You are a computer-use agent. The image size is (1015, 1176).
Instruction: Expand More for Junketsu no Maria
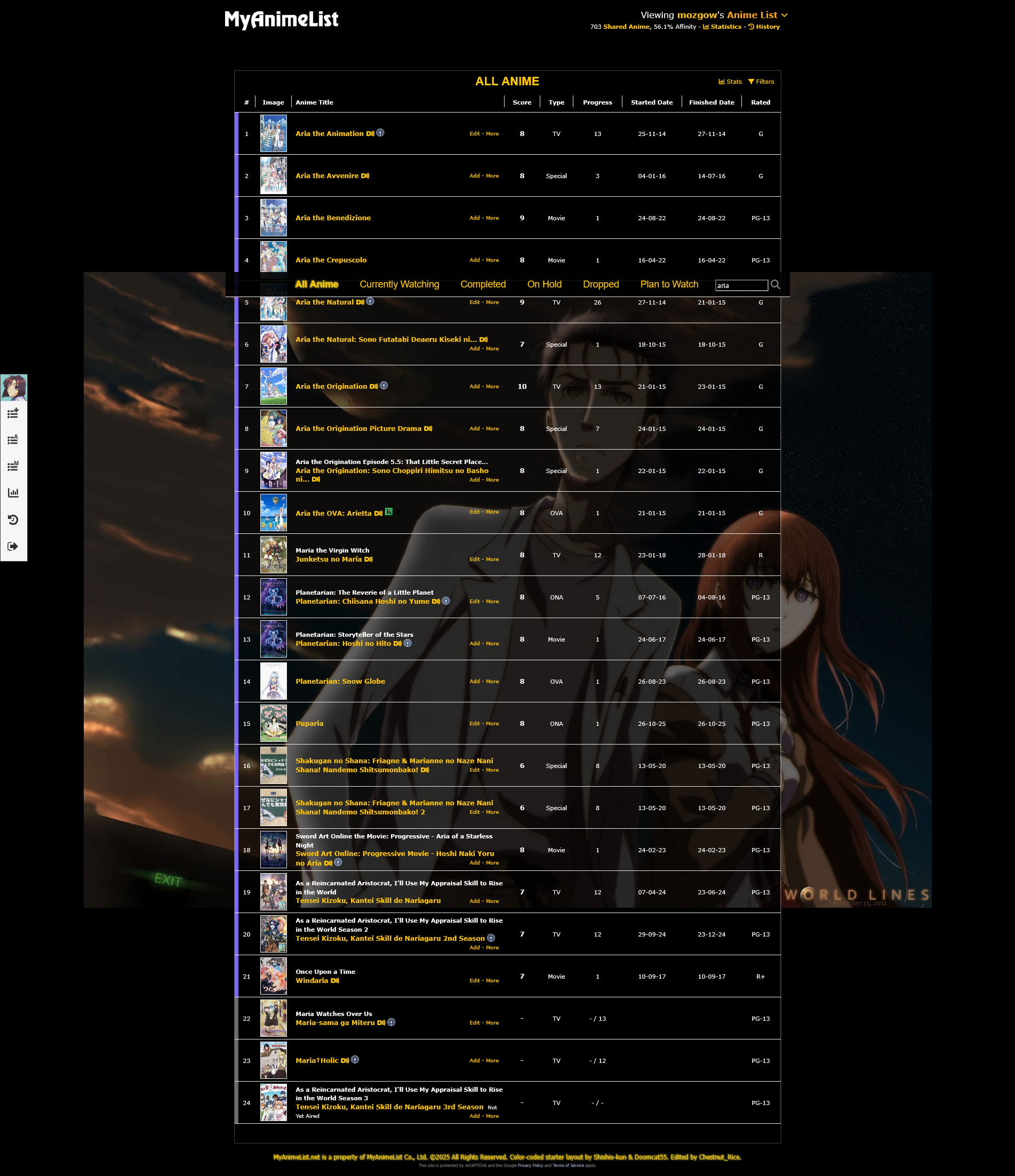[x=492, y=559]
